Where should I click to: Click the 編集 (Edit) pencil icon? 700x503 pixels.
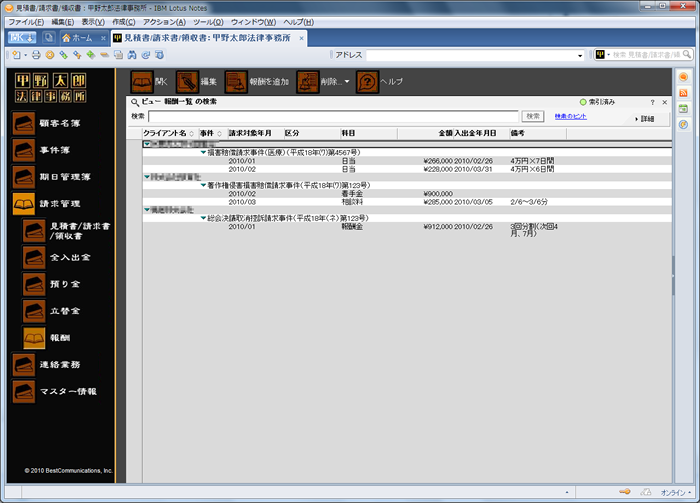click(x=187, y=82)
